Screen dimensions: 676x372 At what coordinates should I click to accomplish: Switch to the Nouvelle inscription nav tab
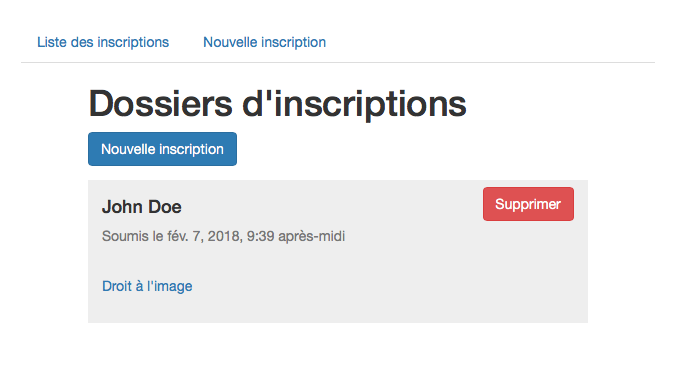[264, 42]
